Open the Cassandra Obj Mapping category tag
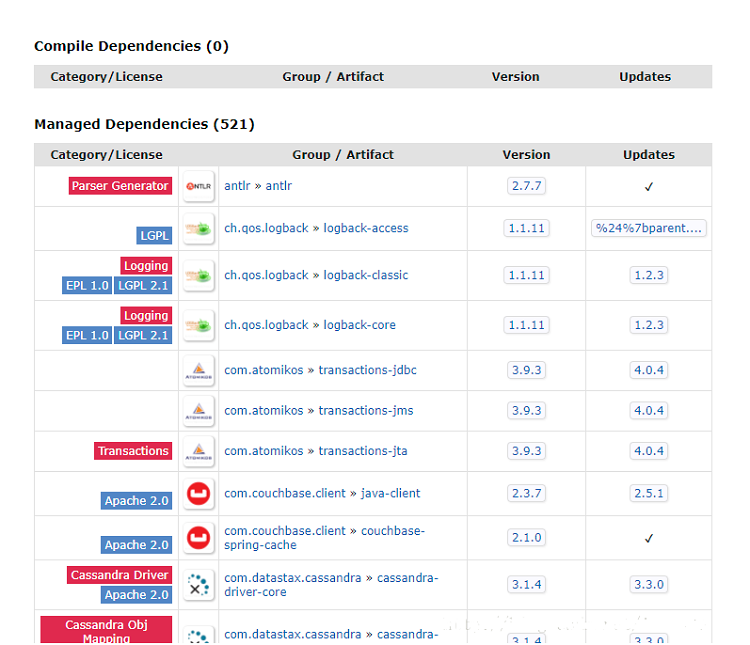This screenshot has width=750, height=645. click(106, 630)
